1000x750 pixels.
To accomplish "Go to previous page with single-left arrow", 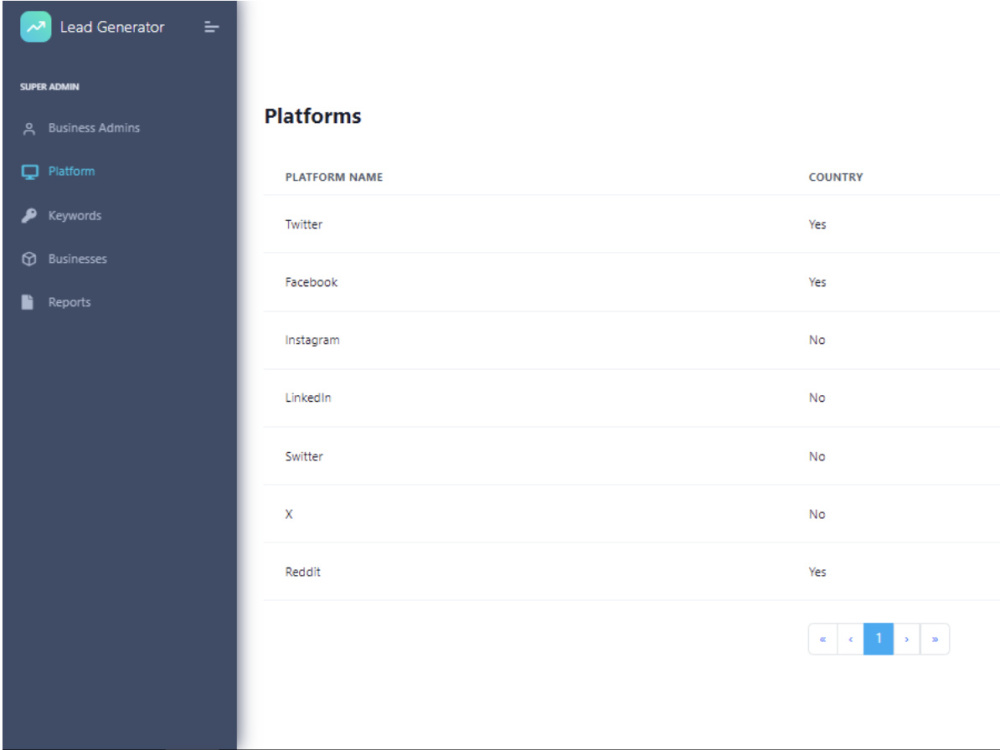I will point(850,639).
